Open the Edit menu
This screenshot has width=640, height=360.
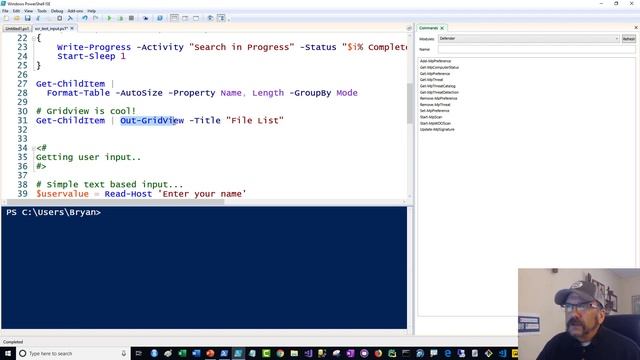[x=16, y=11]
